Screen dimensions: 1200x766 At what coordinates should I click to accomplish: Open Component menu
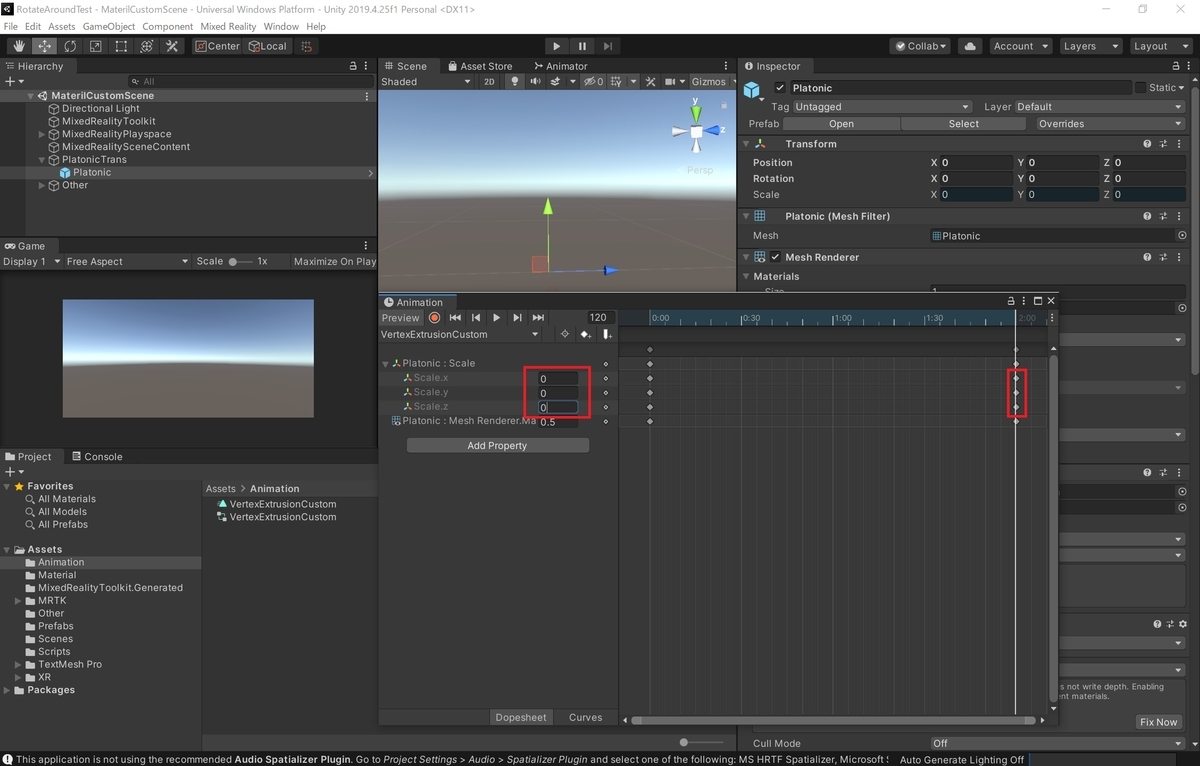tap(168, 26)
